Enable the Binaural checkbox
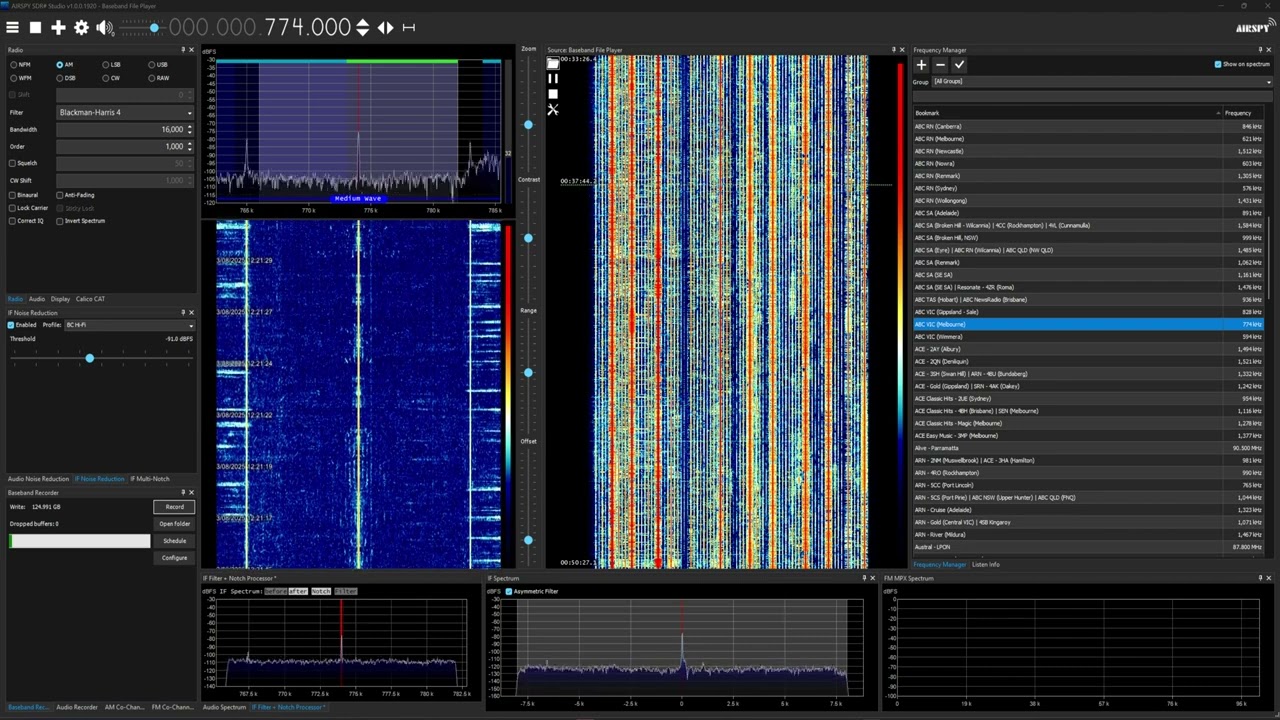This screenshot has width=1280, height=720. point(13,195)
